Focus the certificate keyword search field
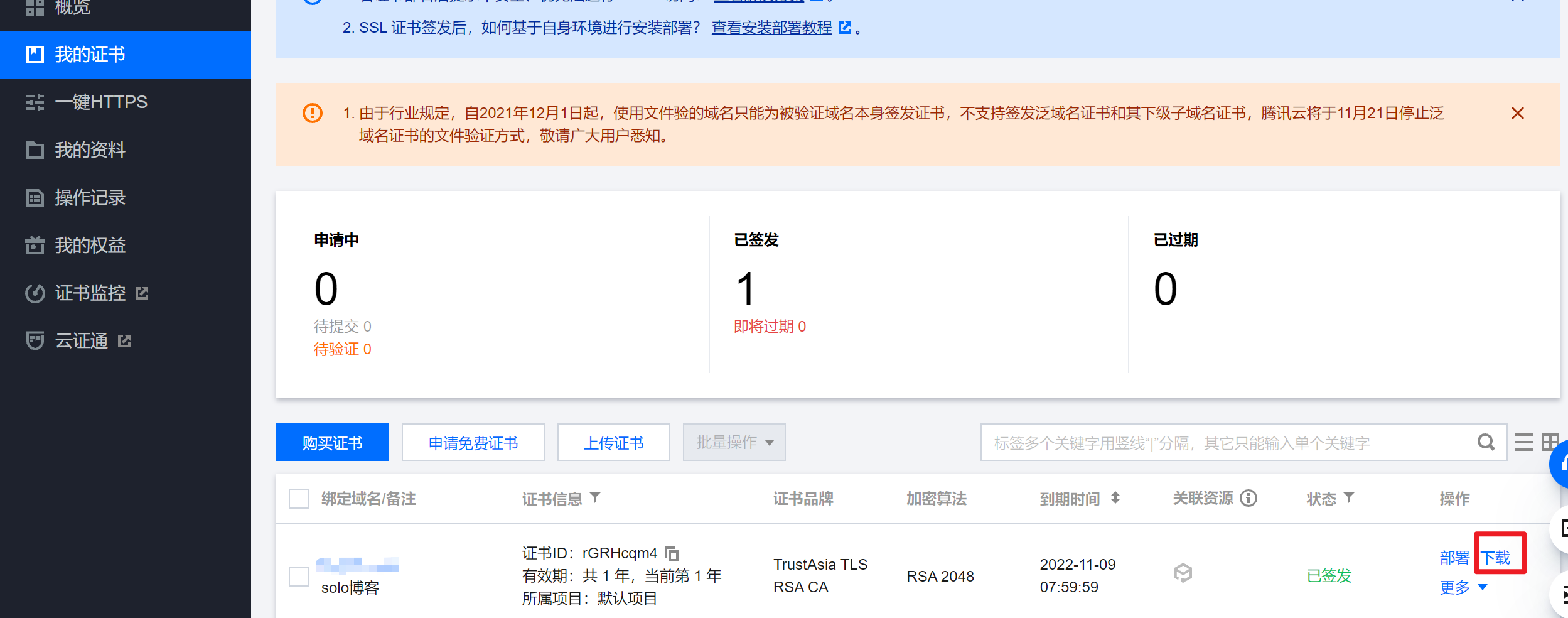 [x=1230, y=443]
